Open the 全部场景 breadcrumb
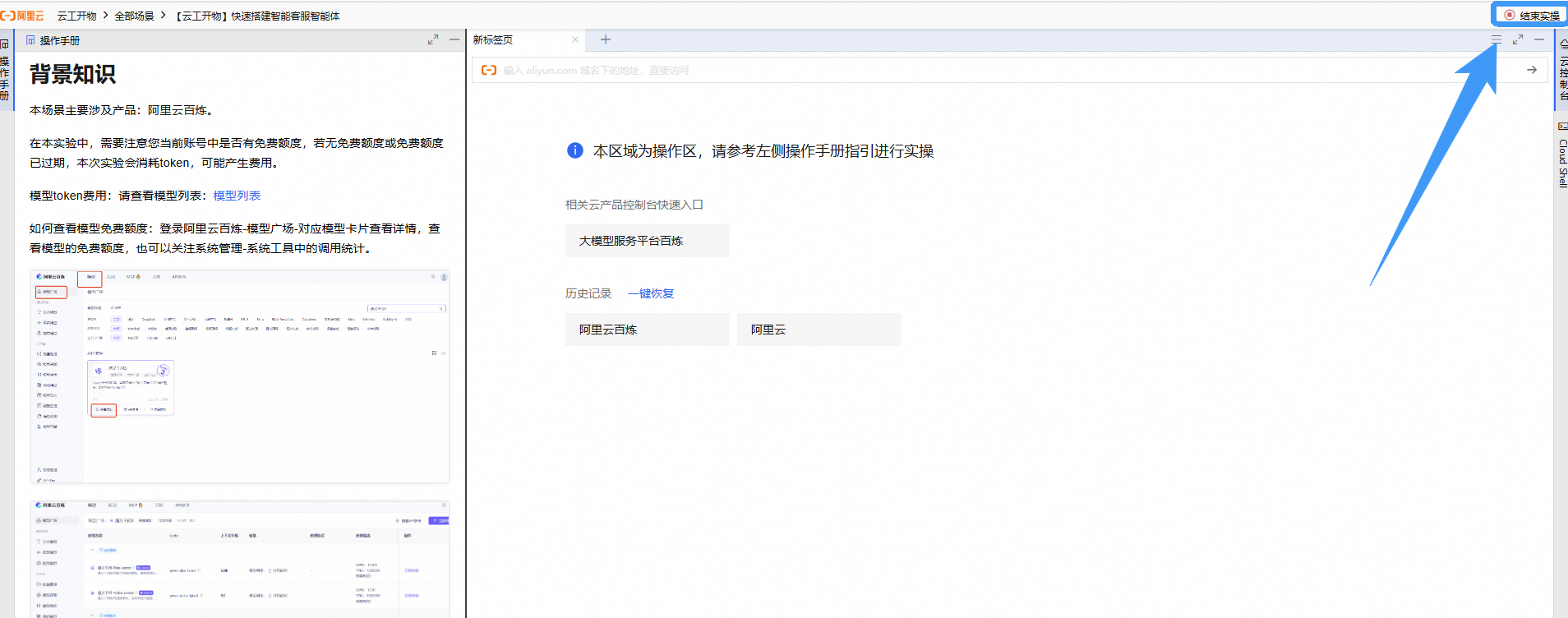 click(x=134, y=16)
